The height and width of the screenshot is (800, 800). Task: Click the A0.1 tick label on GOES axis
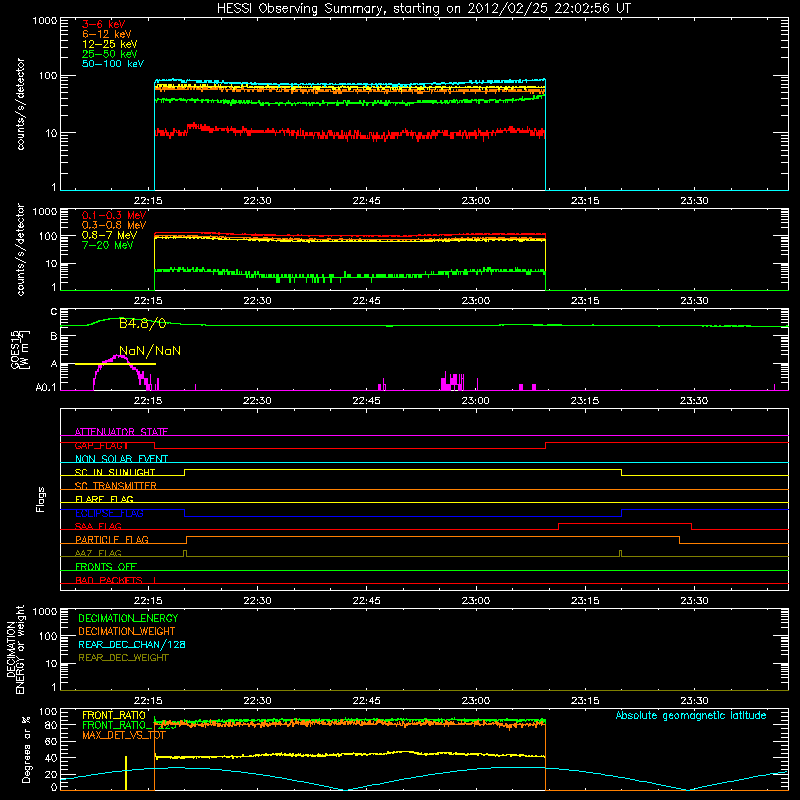coord(45,388)
